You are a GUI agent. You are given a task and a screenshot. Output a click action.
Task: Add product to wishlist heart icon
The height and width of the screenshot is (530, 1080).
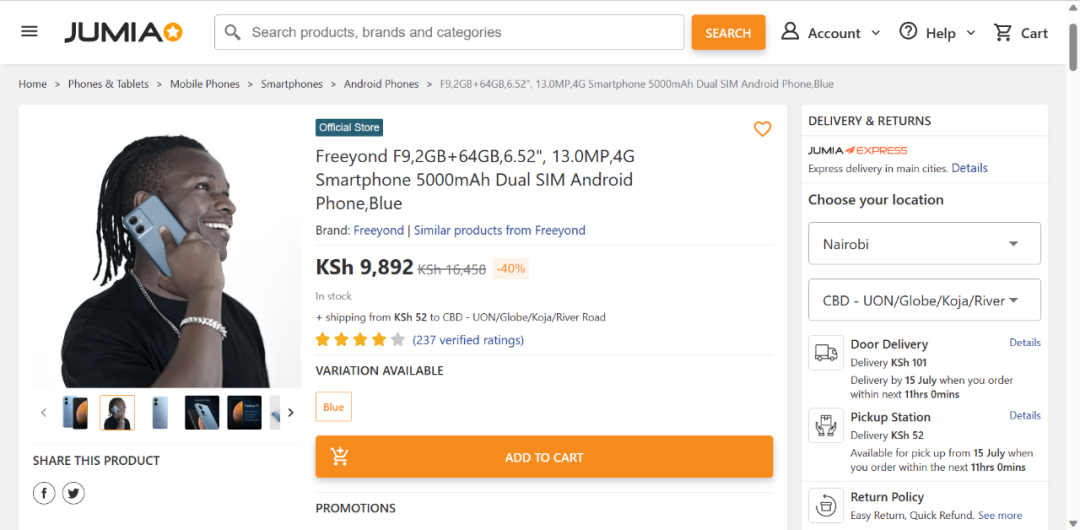point(762,129)
